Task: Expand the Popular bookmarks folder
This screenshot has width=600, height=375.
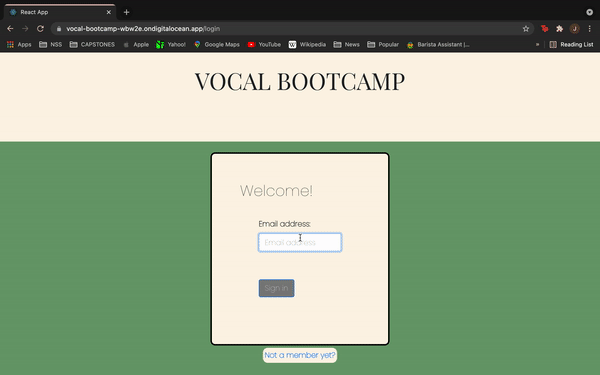Action: (x=383, y=44)
